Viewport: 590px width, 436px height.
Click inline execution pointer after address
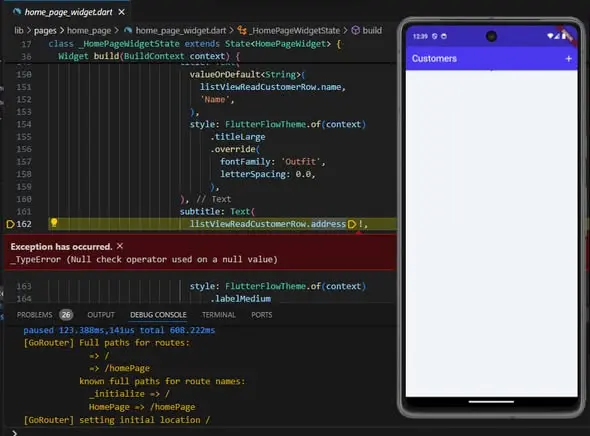pyautogui.click(x=352, y=224)
